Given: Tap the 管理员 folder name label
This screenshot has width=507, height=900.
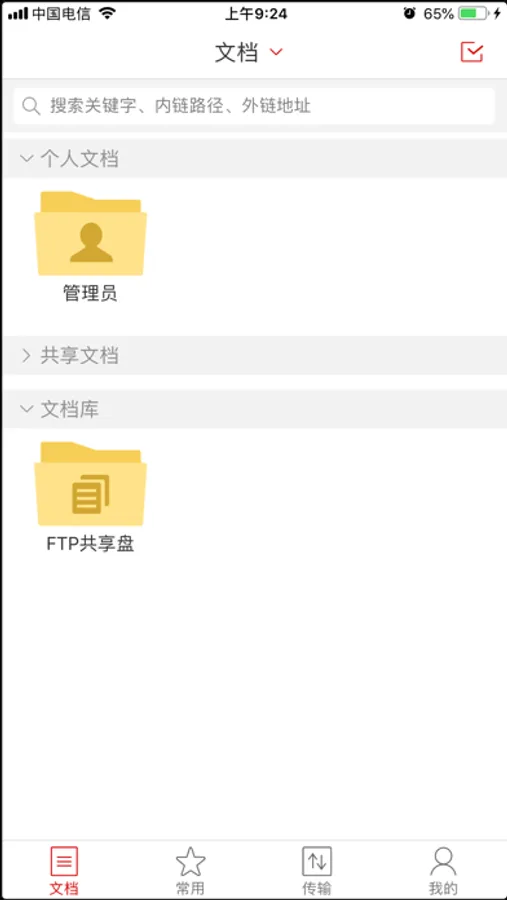Looking at the screenshot, I should click(90, 293).
